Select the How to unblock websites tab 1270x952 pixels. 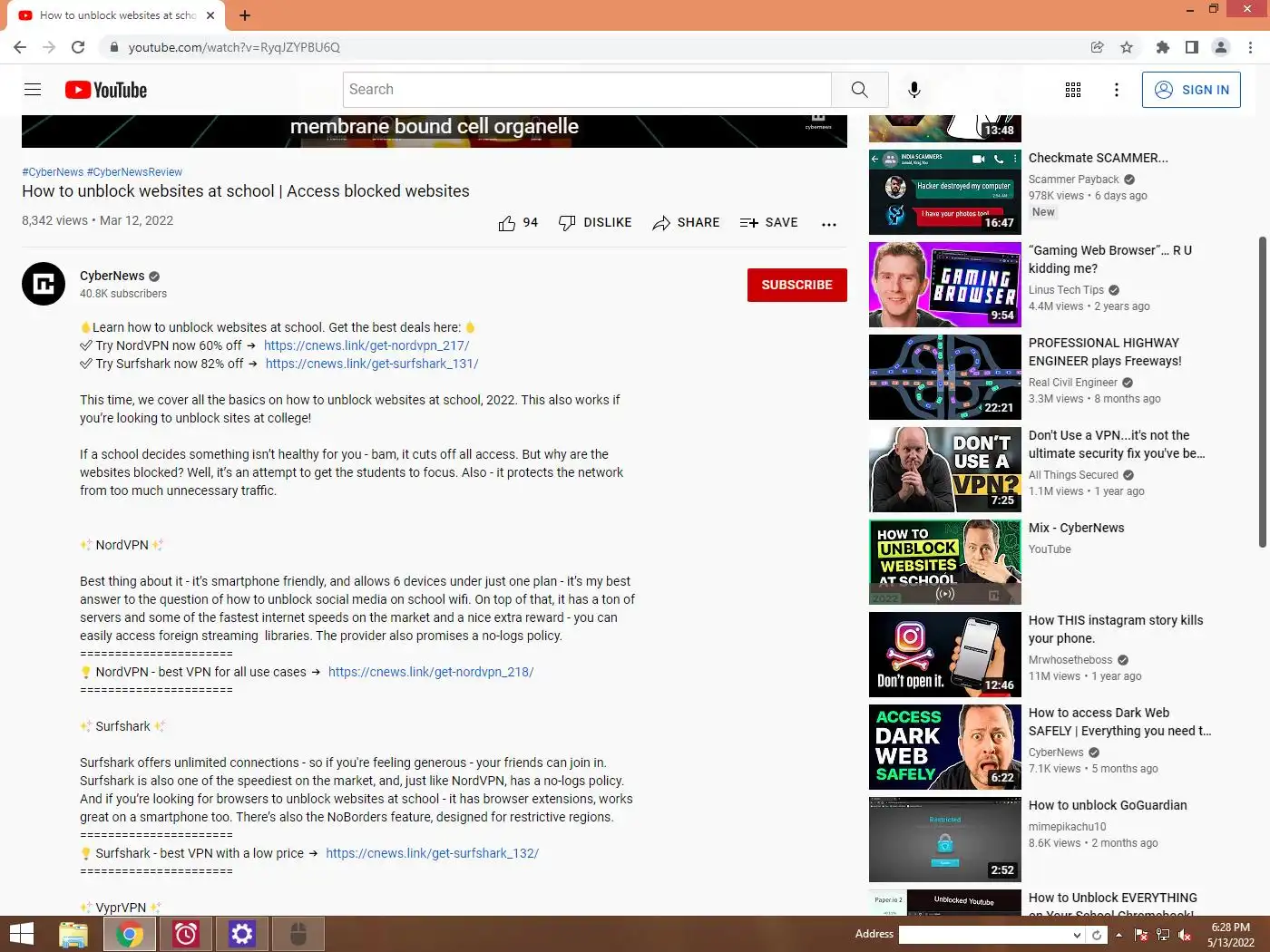click(117, 15)
